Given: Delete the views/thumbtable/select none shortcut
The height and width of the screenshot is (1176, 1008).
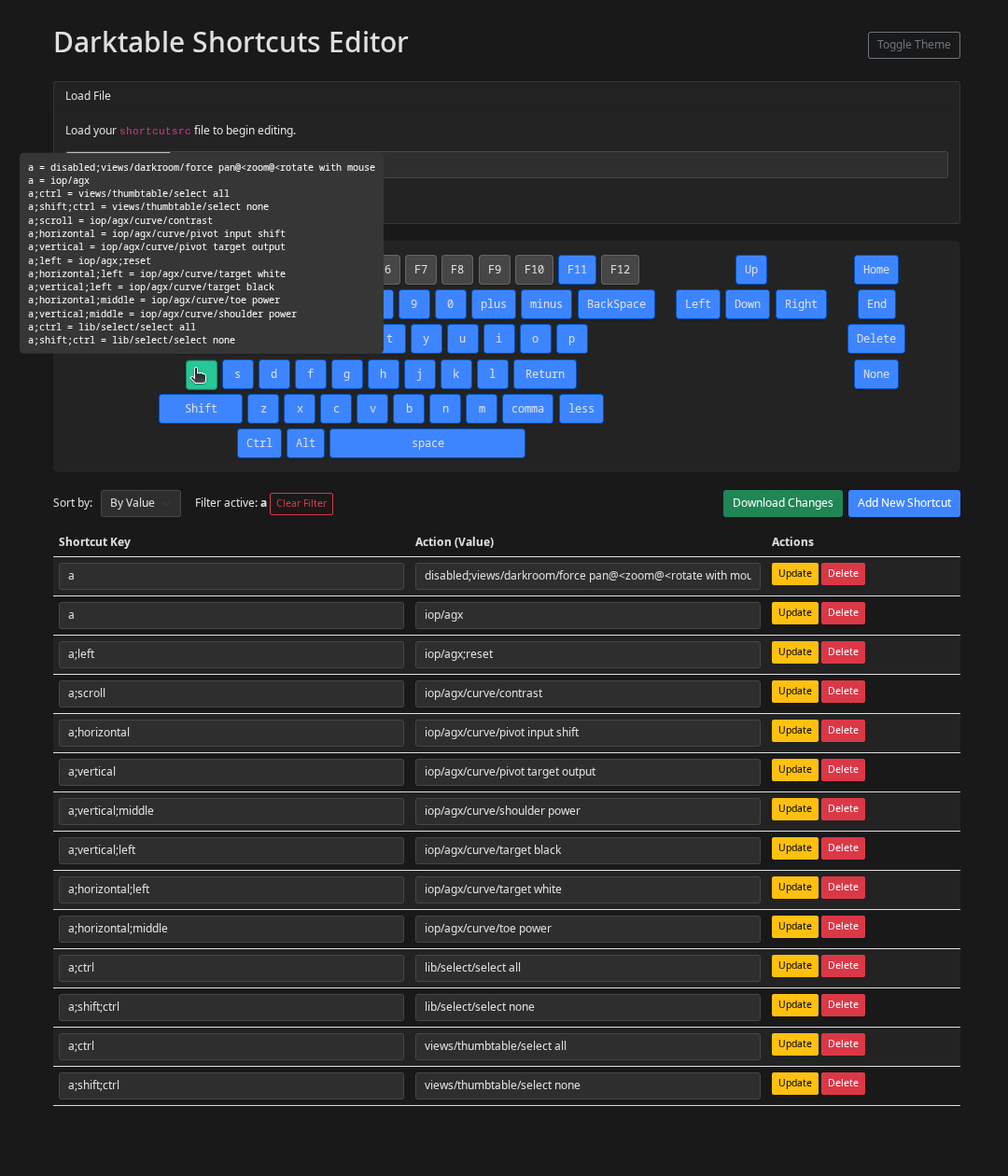Looking at the screenshot, I should coord(843,1084).
